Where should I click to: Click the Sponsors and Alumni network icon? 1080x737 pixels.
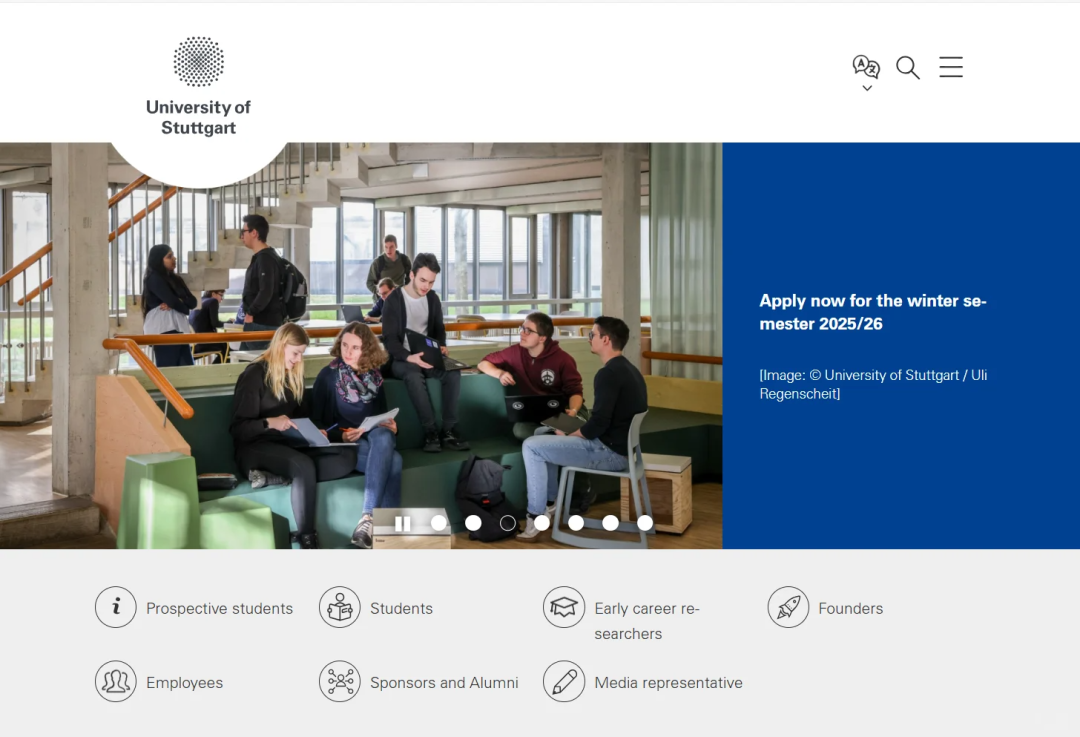(340, 681)
